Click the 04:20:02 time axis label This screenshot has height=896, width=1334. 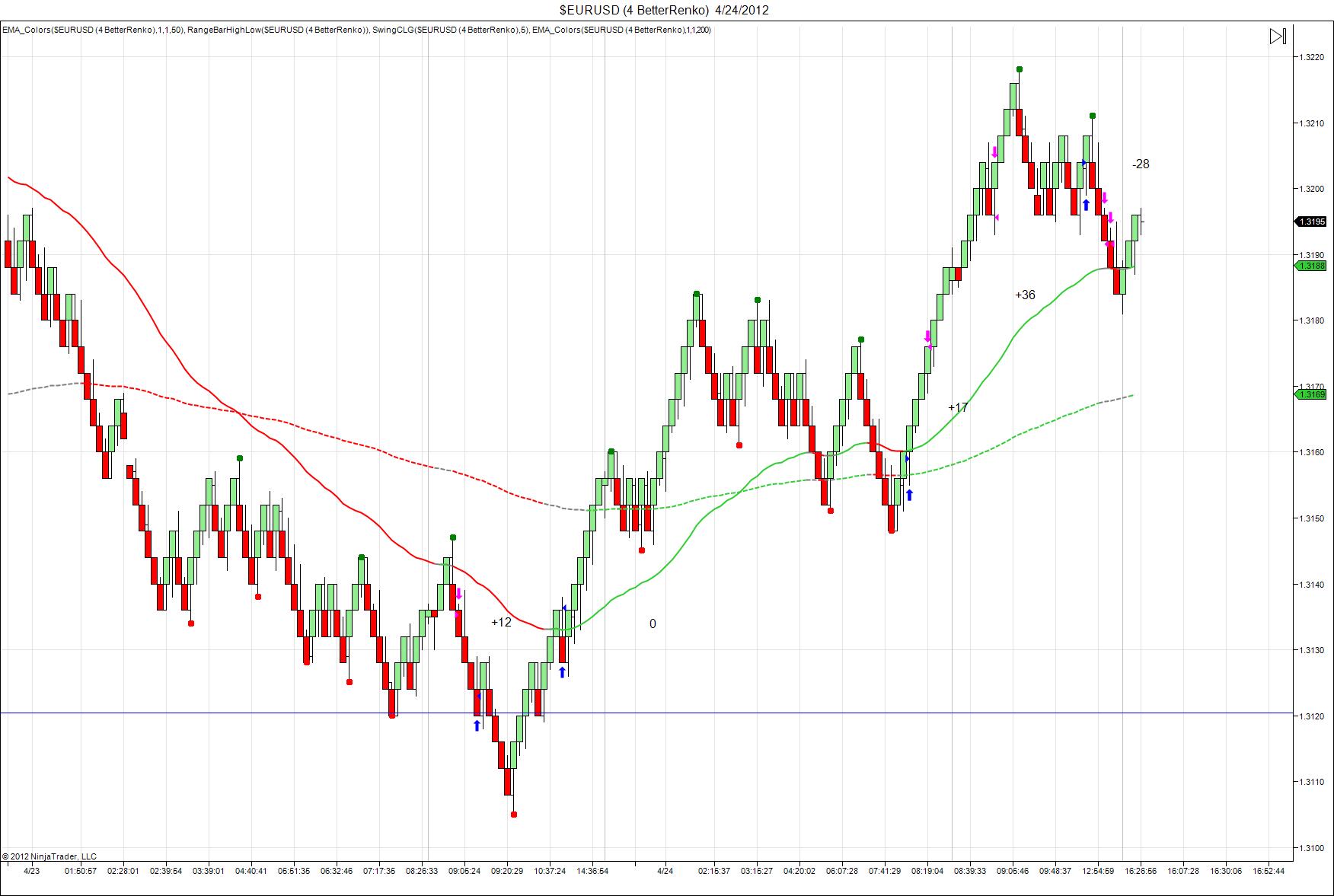[x=799, y=871]
